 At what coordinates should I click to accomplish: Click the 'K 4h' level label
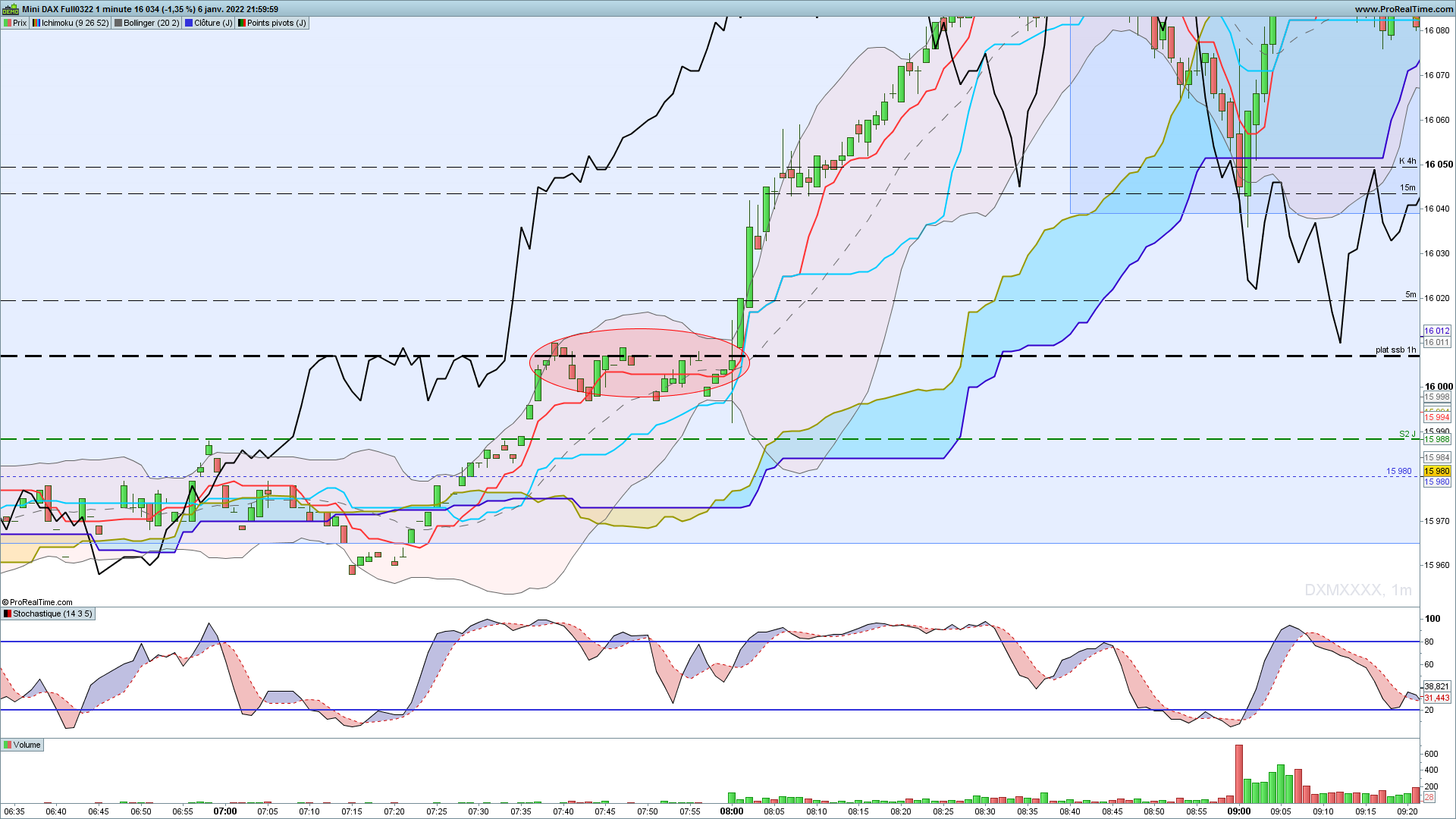[x=1407, y=161]
